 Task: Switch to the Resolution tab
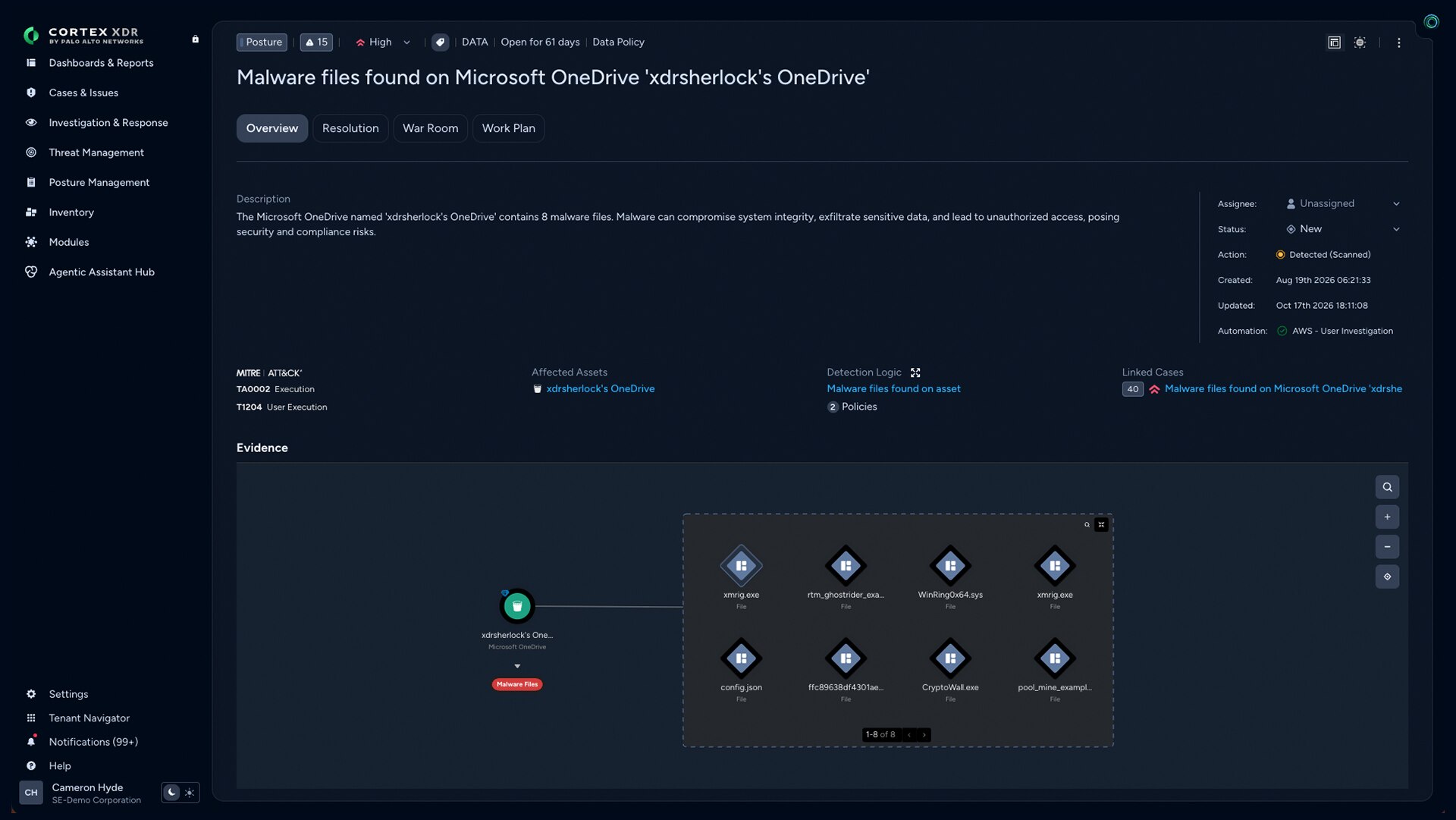(x=350, y=128)
